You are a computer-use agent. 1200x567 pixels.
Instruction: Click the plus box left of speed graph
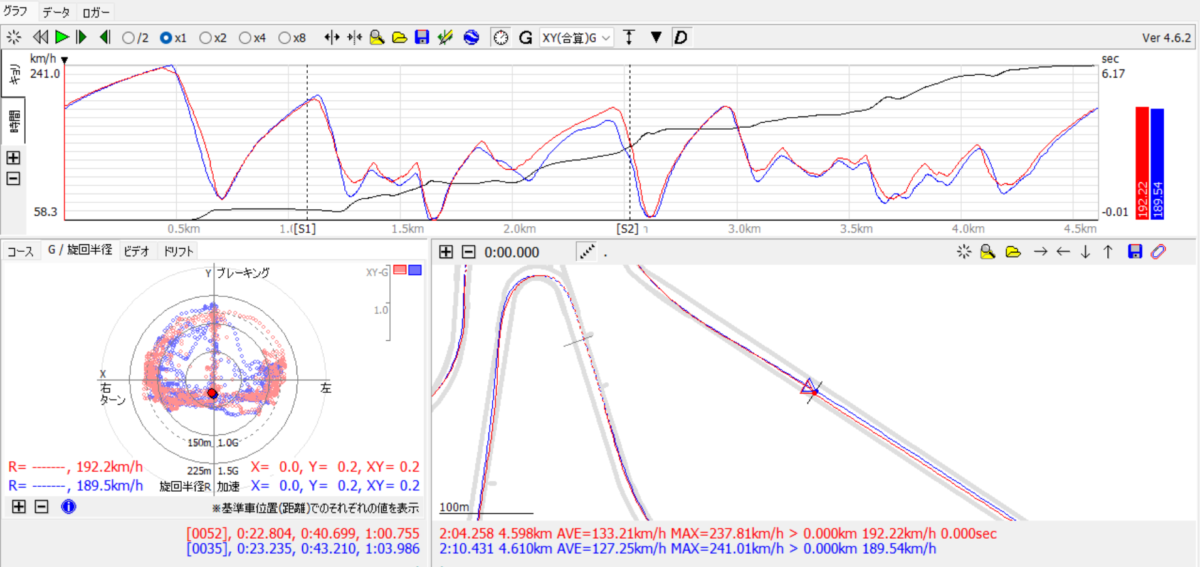(x=13, y=157)
